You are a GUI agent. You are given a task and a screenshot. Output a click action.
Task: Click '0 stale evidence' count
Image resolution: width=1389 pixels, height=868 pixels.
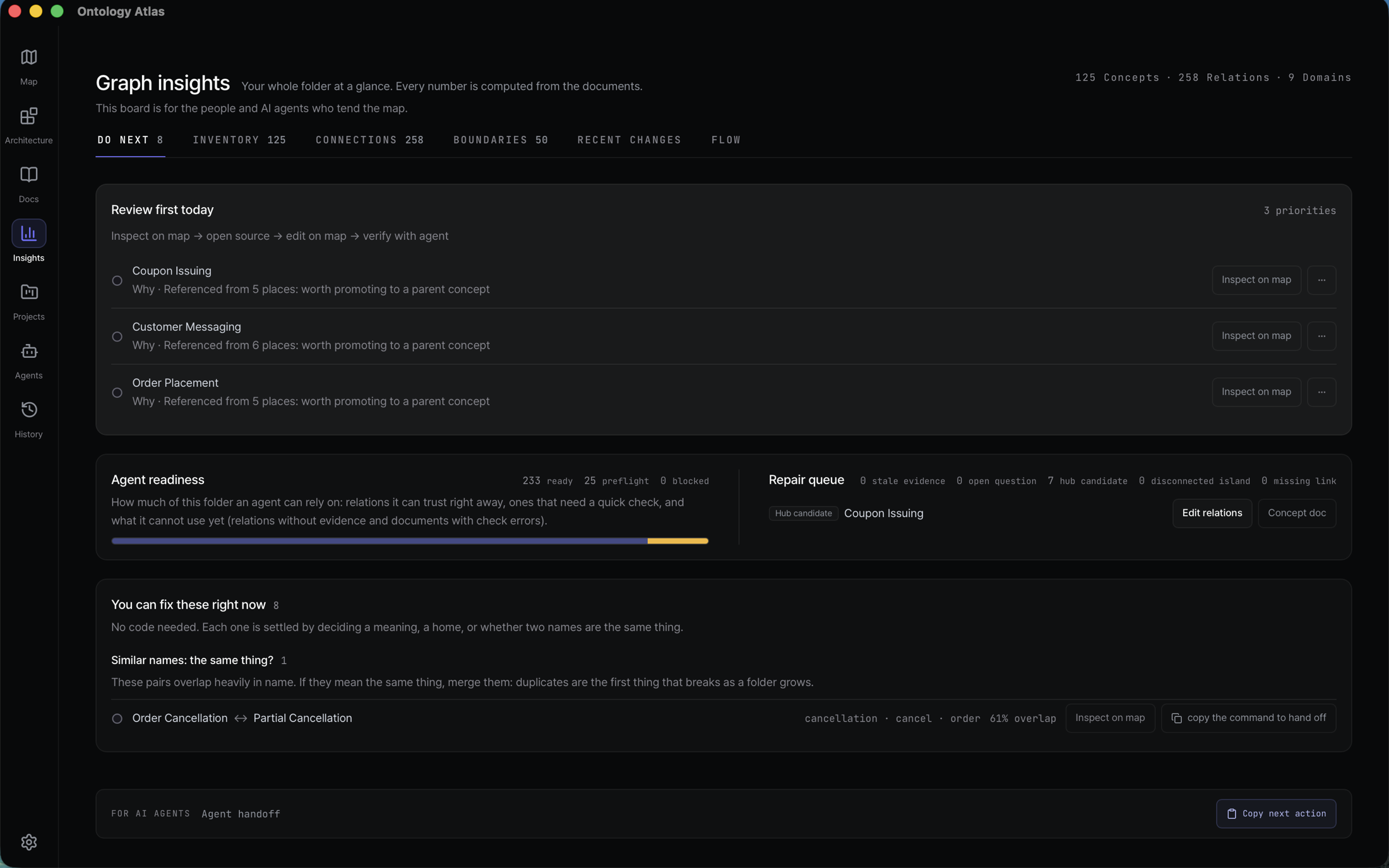click(902, 481)
